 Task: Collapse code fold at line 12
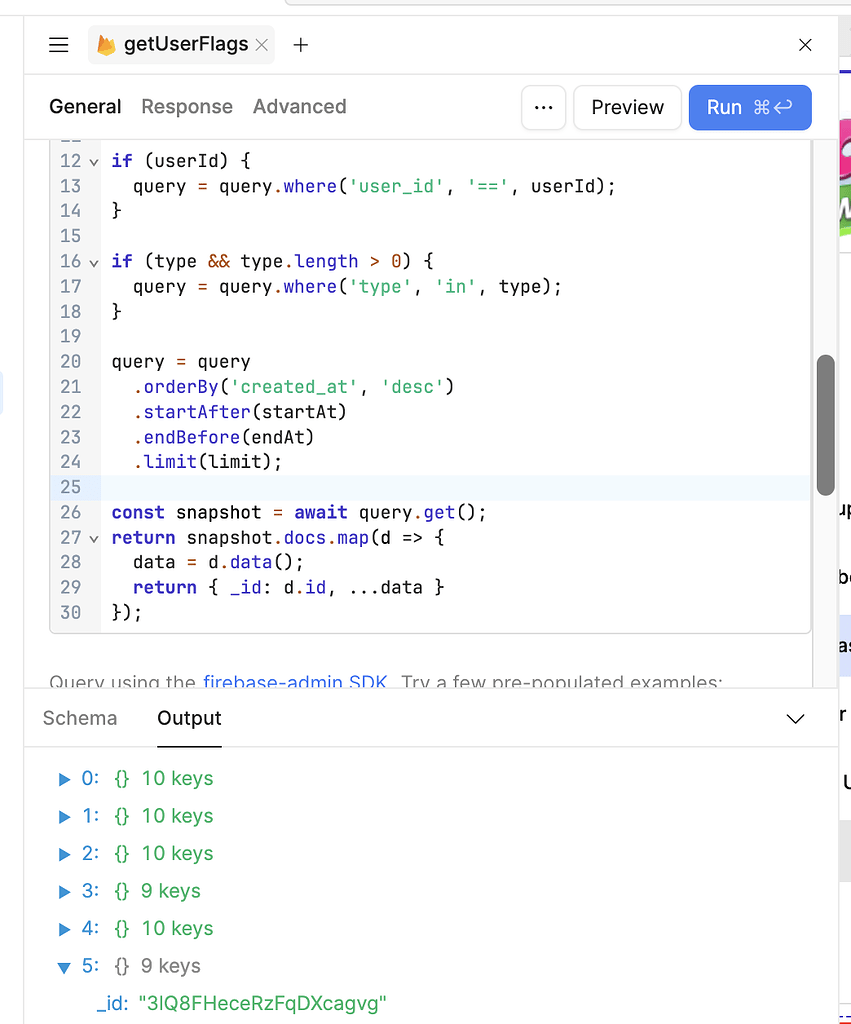pos(94,162)
